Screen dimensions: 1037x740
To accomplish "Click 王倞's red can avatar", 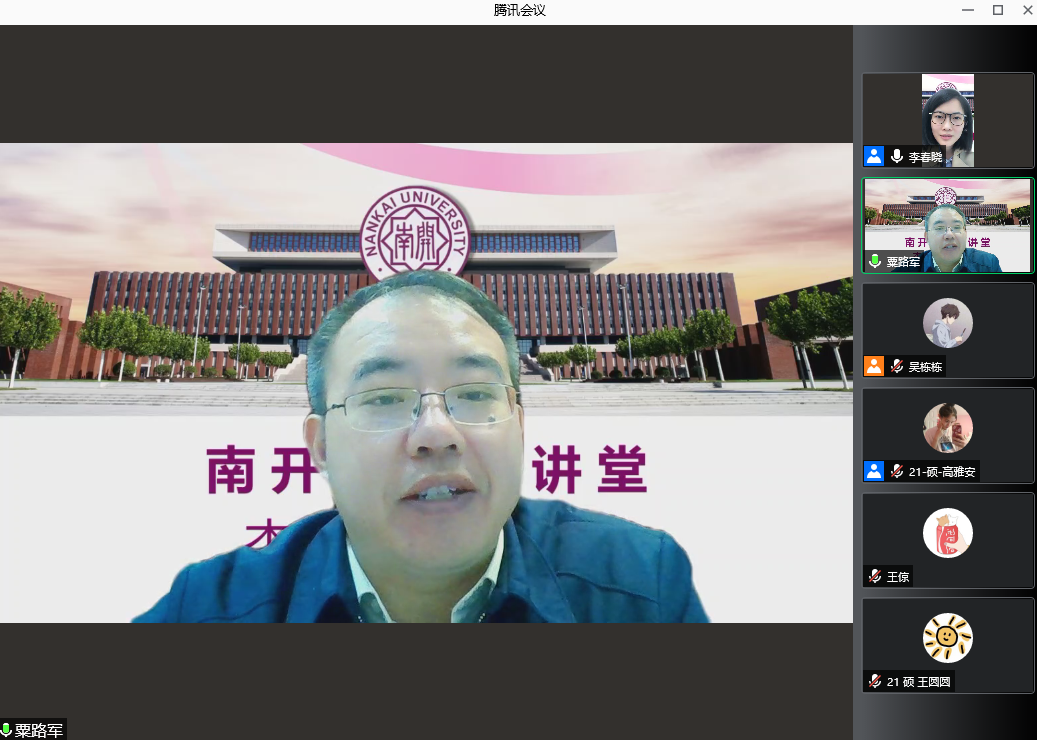I will coord(947,533).
